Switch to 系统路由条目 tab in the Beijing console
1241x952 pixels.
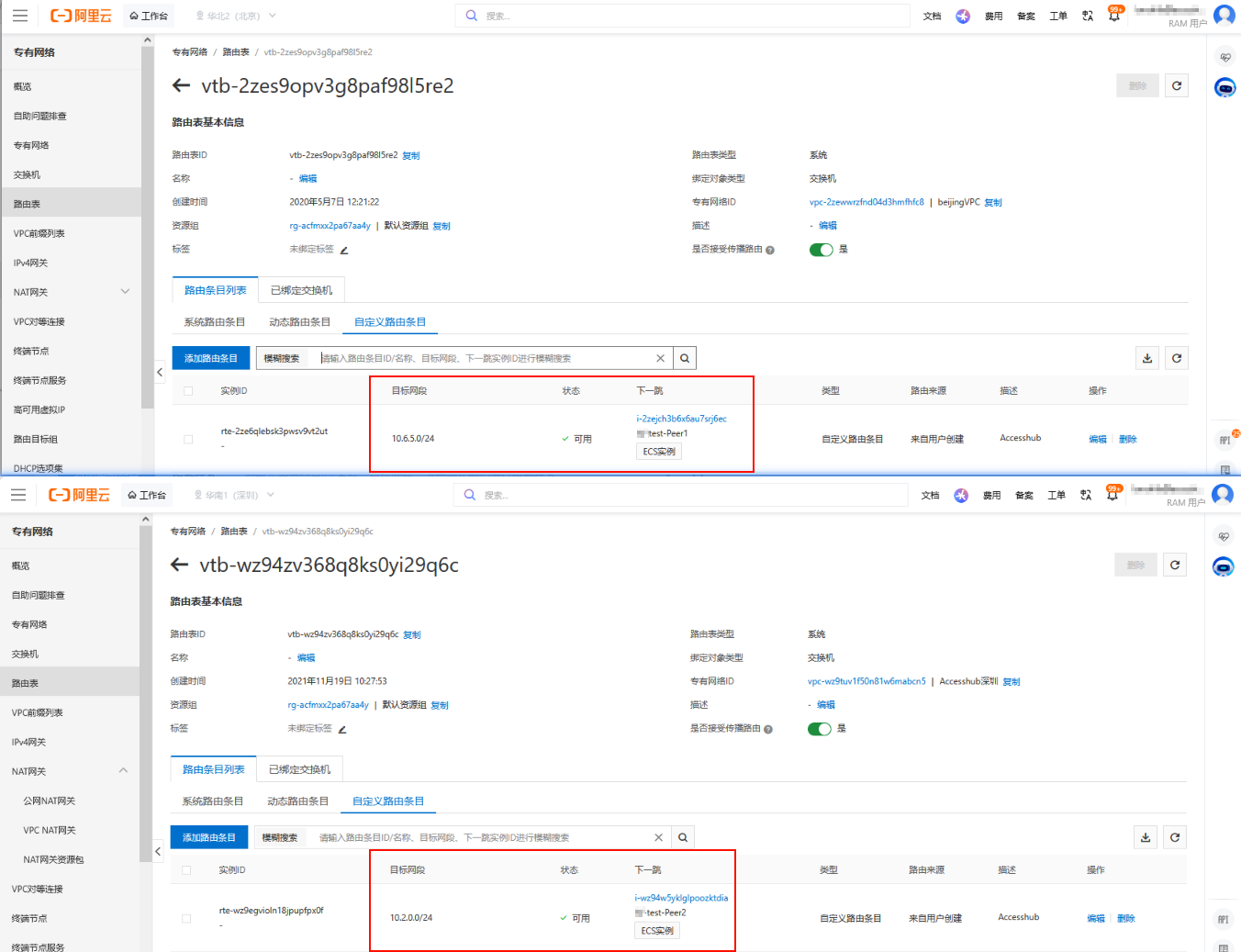click(x=214, y=322)
